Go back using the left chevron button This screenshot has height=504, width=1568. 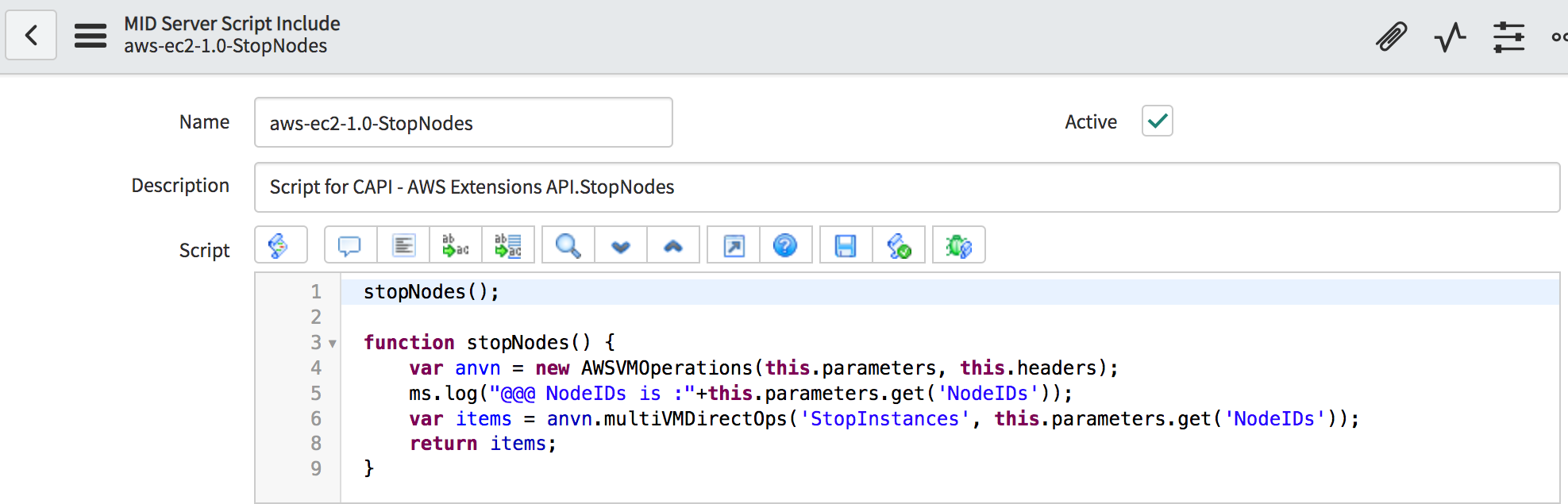(31, 35)
